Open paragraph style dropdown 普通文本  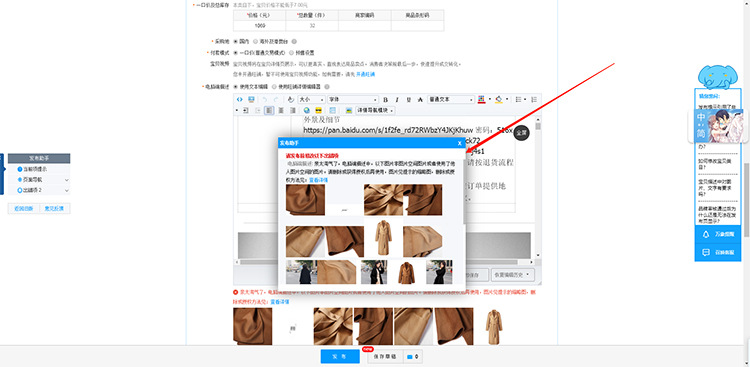pos(451,100)
